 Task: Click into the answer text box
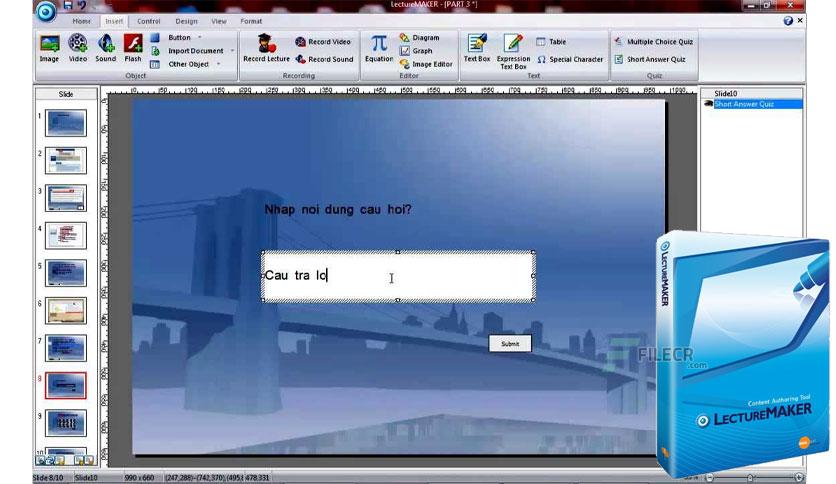tap(398, 276)
